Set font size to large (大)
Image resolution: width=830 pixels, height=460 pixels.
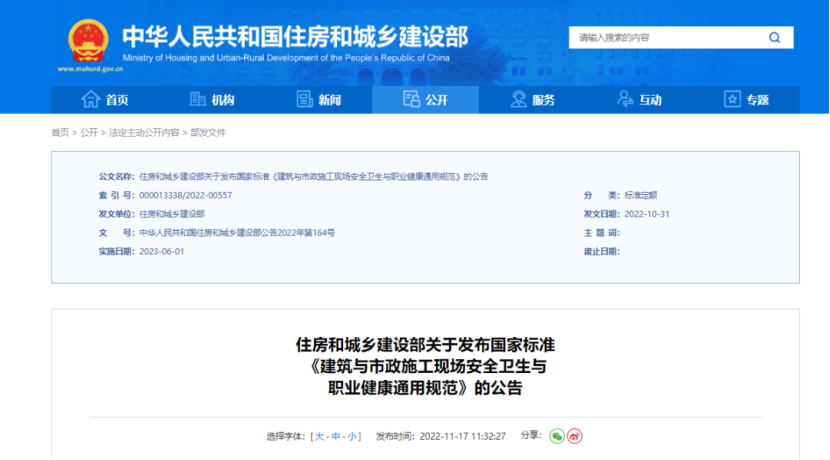click(x=320, y=437)
